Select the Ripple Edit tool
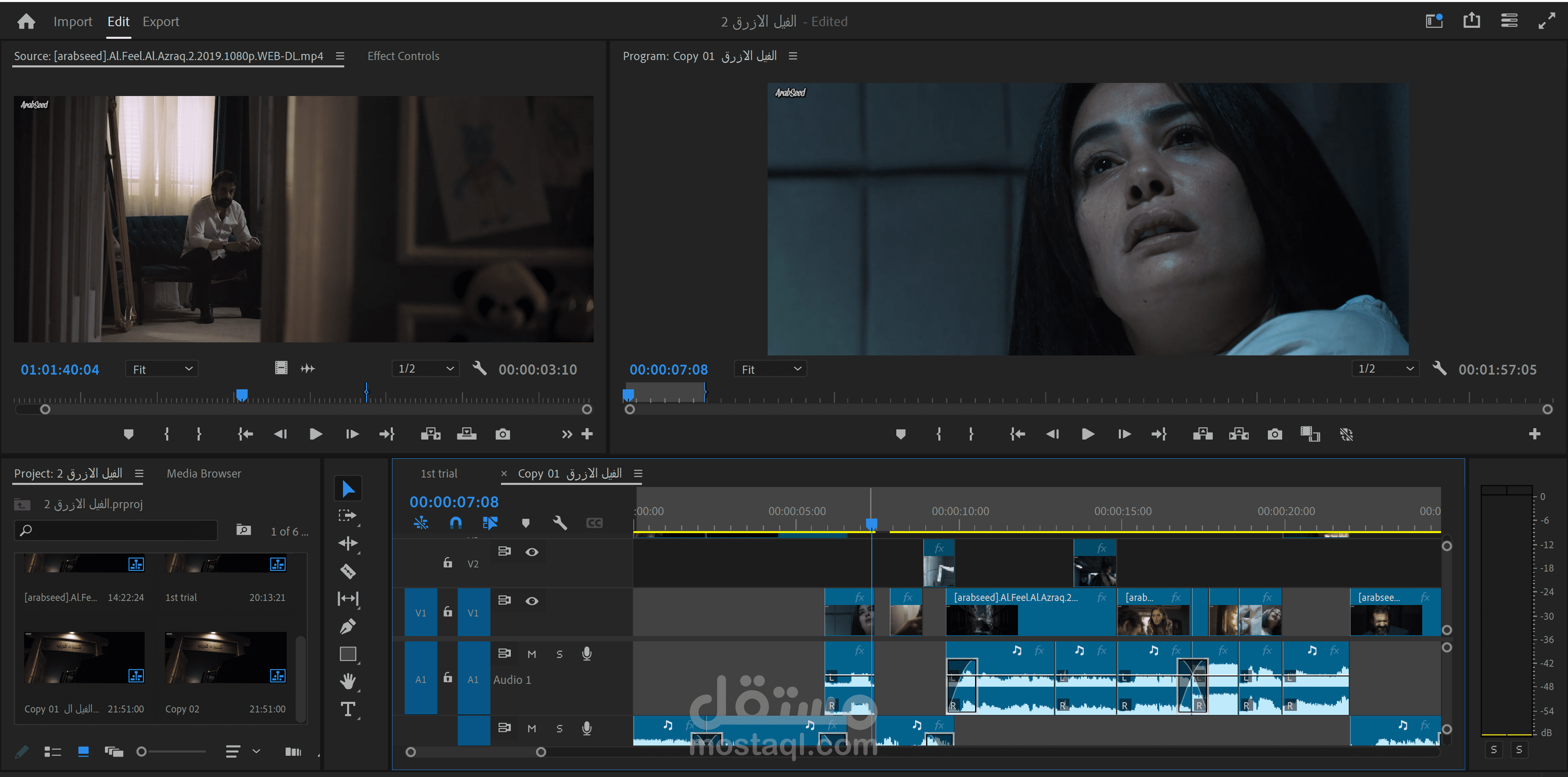Viewport: 1568px width, 777px height. (x=347, y=543)
